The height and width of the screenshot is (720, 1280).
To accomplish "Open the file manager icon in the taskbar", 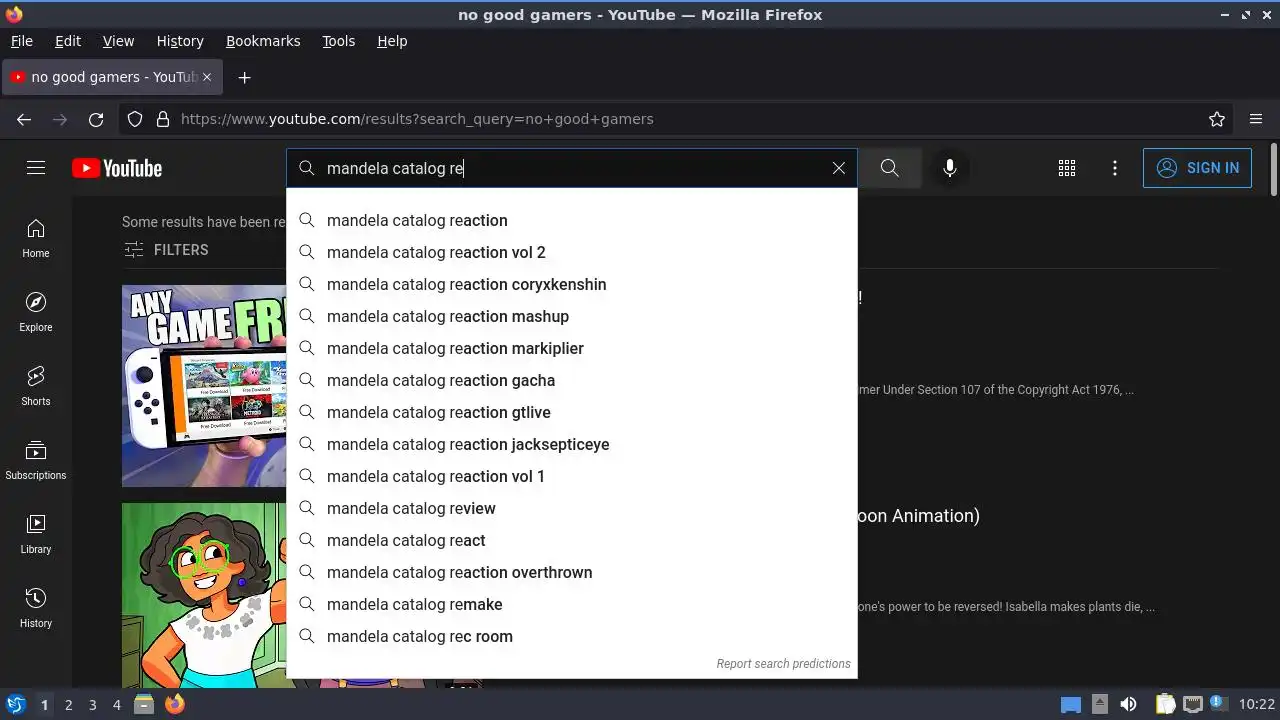I will click(144, 705).
